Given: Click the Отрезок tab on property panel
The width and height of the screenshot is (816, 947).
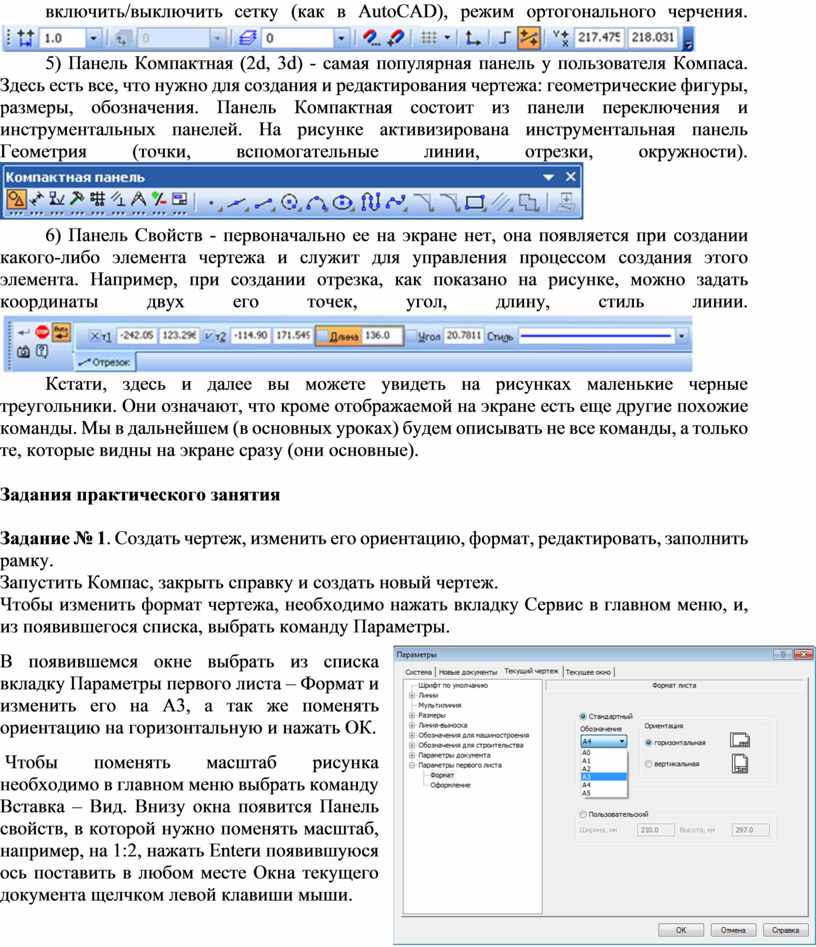Looking at the screenshot, I should [105, 362].
